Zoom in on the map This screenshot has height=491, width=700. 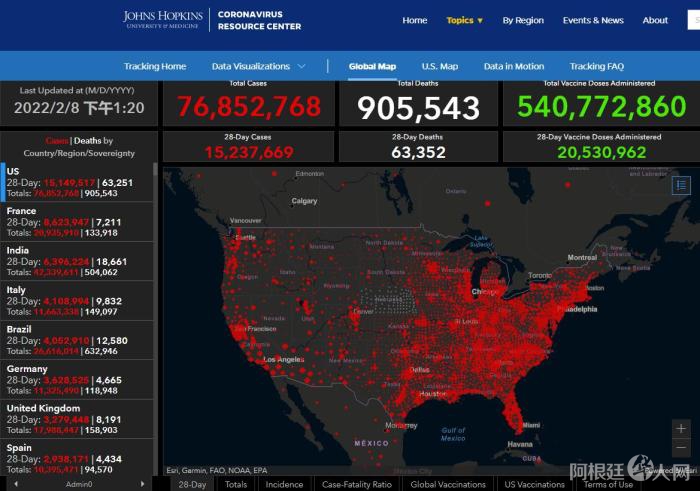coord(681,428)
